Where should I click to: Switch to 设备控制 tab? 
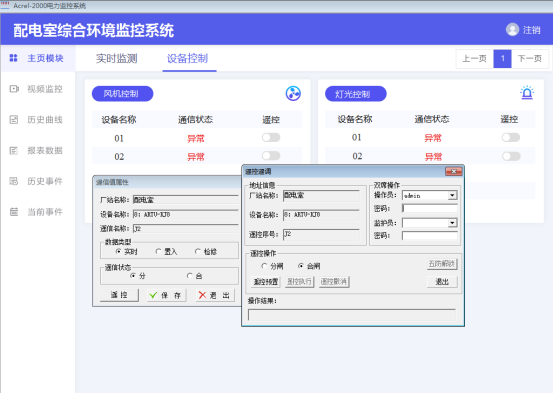(x=188, y=59)
